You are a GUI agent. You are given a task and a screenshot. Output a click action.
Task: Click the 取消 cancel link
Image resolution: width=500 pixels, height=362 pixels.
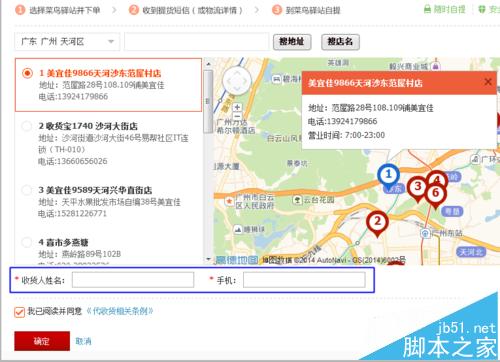[x=83, y=341]
